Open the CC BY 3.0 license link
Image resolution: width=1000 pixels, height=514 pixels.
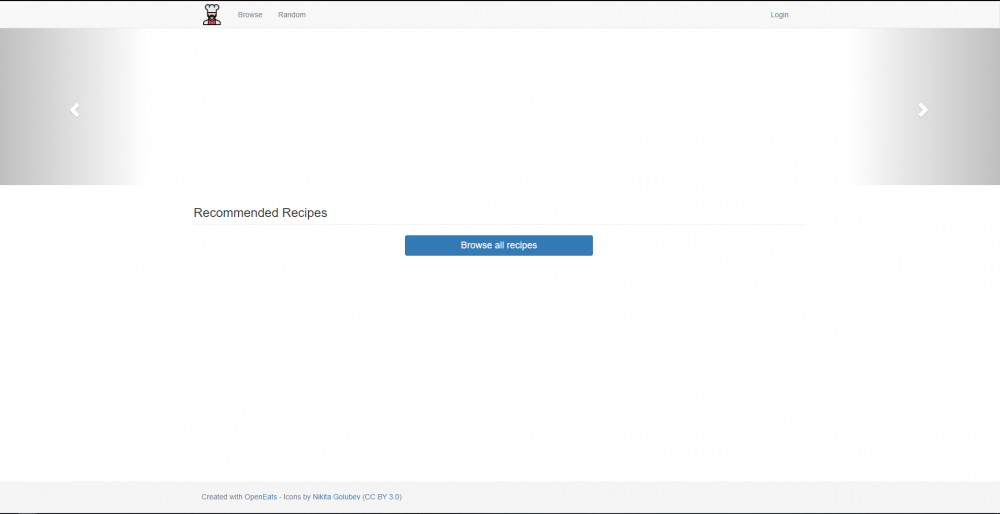coord(382,497)
